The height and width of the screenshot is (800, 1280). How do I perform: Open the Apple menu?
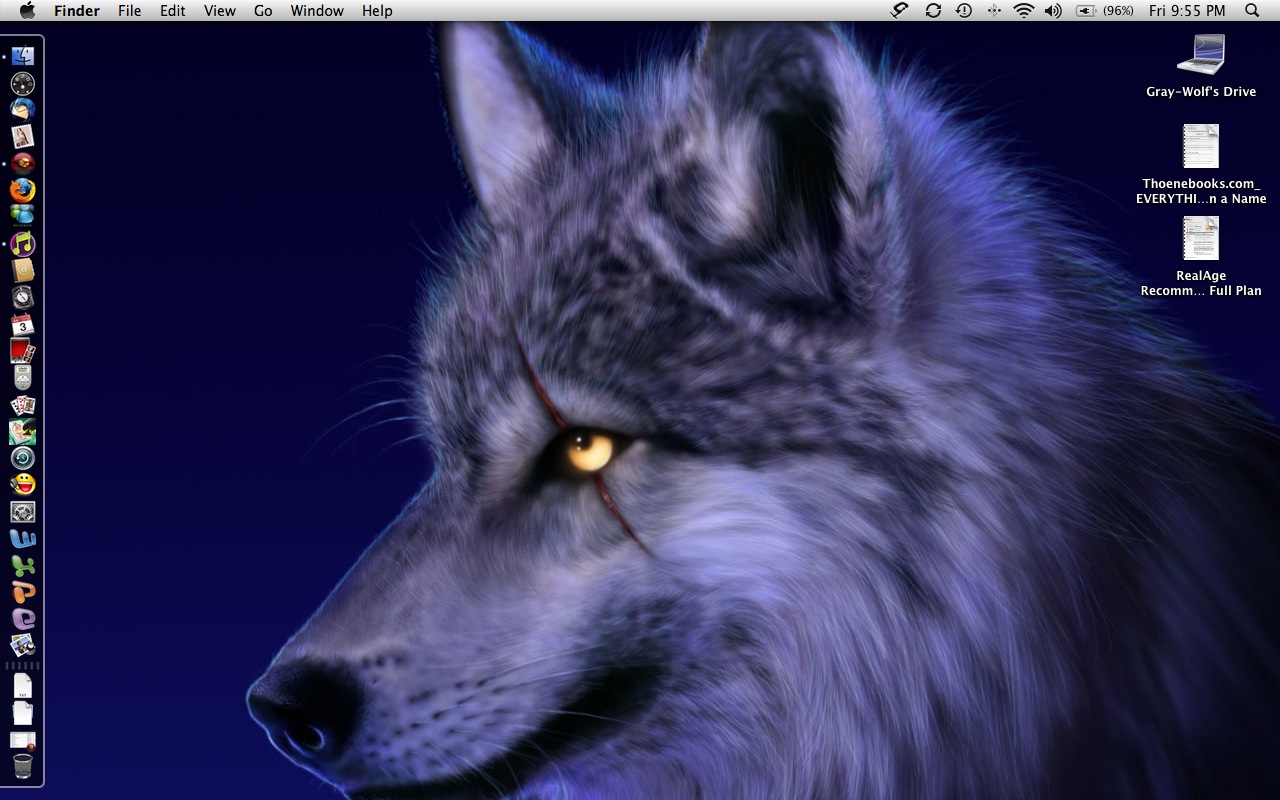(27, 10)
